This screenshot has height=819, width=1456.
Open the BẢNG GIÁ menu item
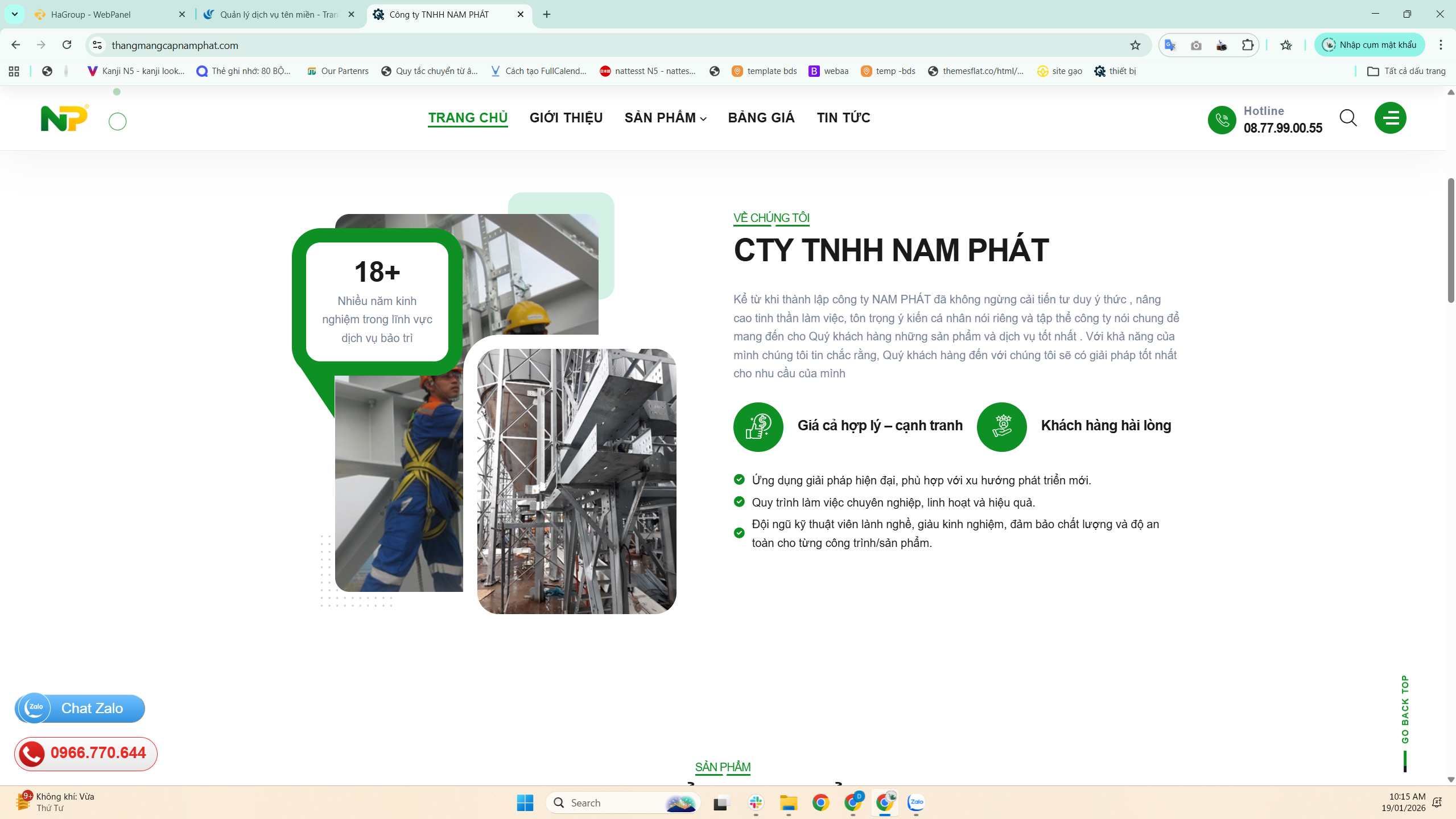(761, 118)
